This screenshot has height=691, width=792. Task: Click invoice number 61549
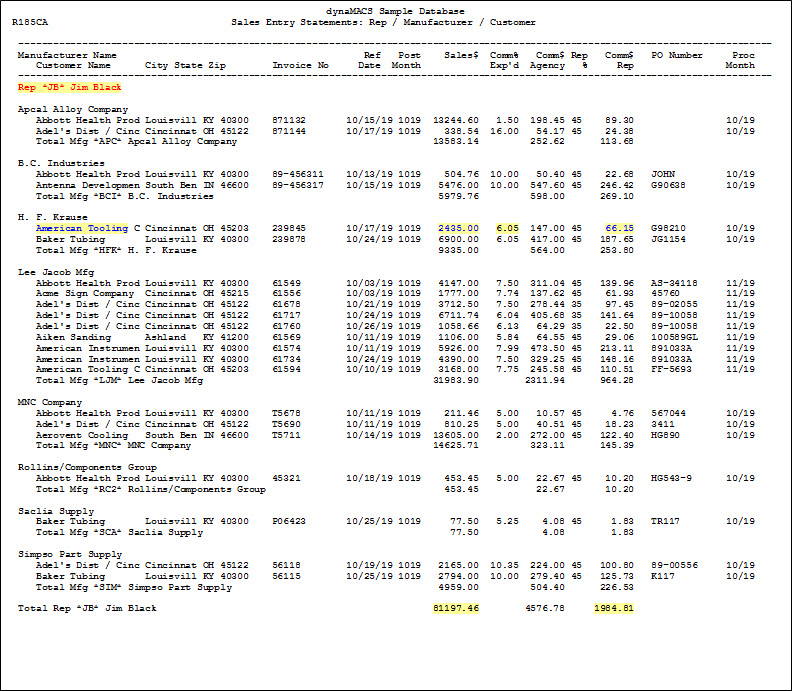click(286, 283)
